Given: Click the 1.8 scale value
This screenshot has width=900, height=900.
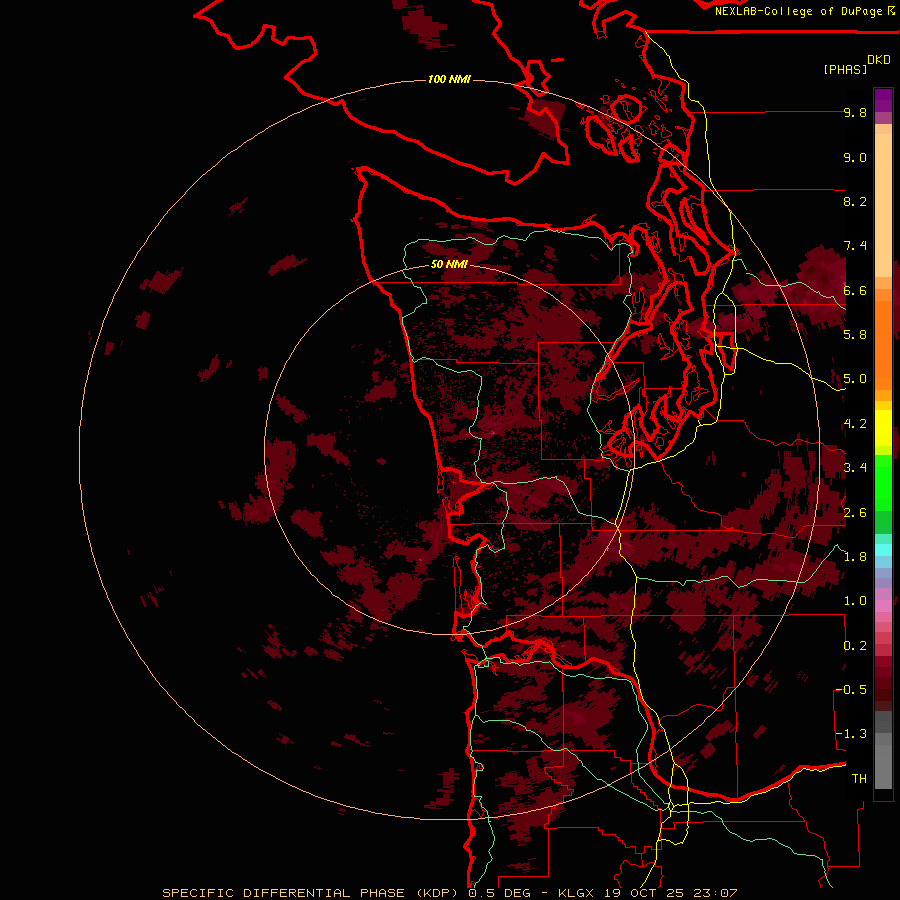Looking at the screenshot, I should [855, 557].
